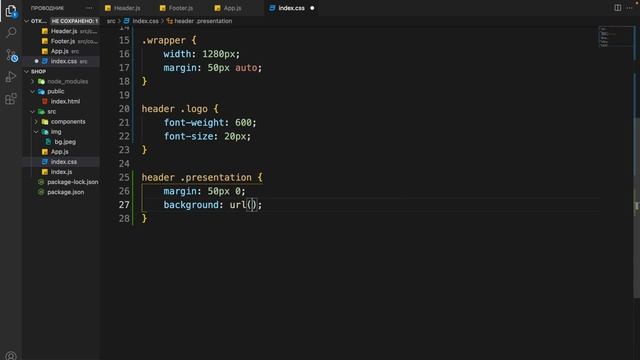Open App.js under src folder

61,152
